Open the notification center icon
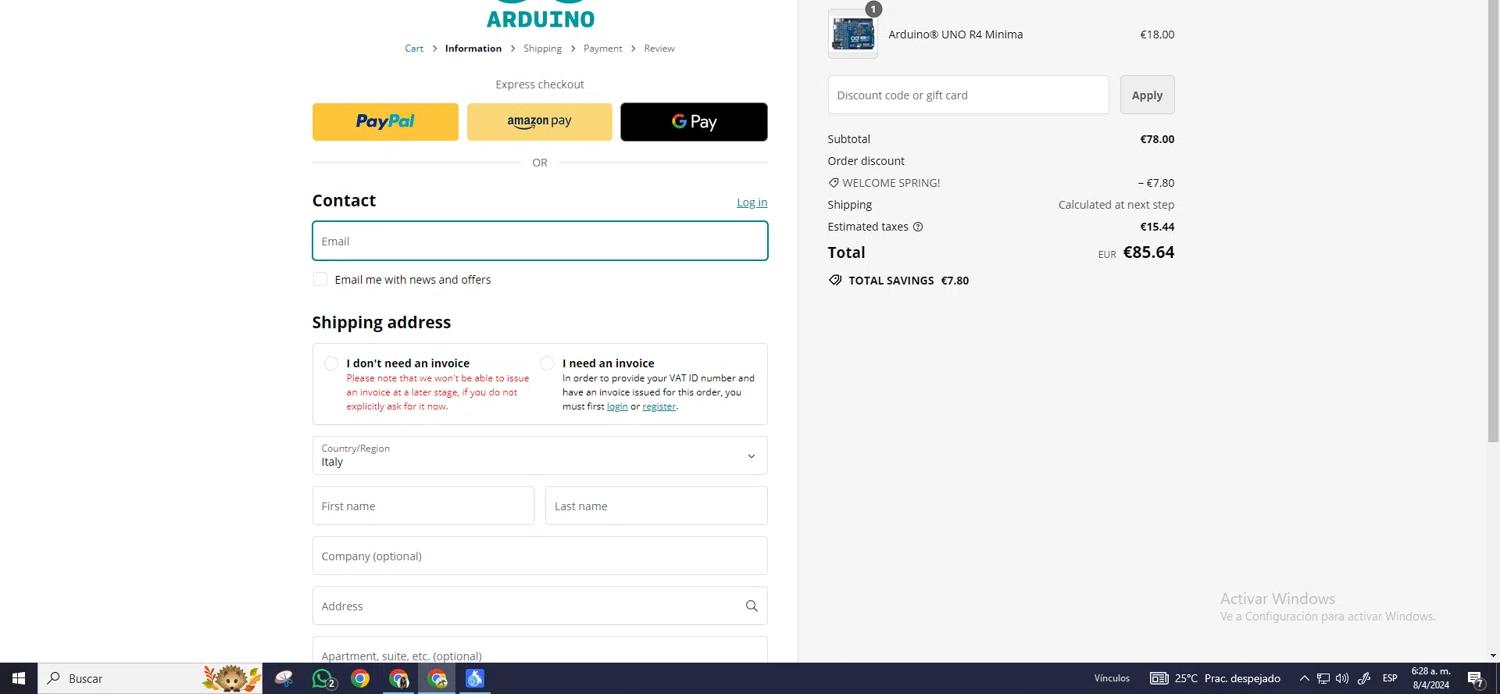1500x694 pixels. [x=1476, y=679]
